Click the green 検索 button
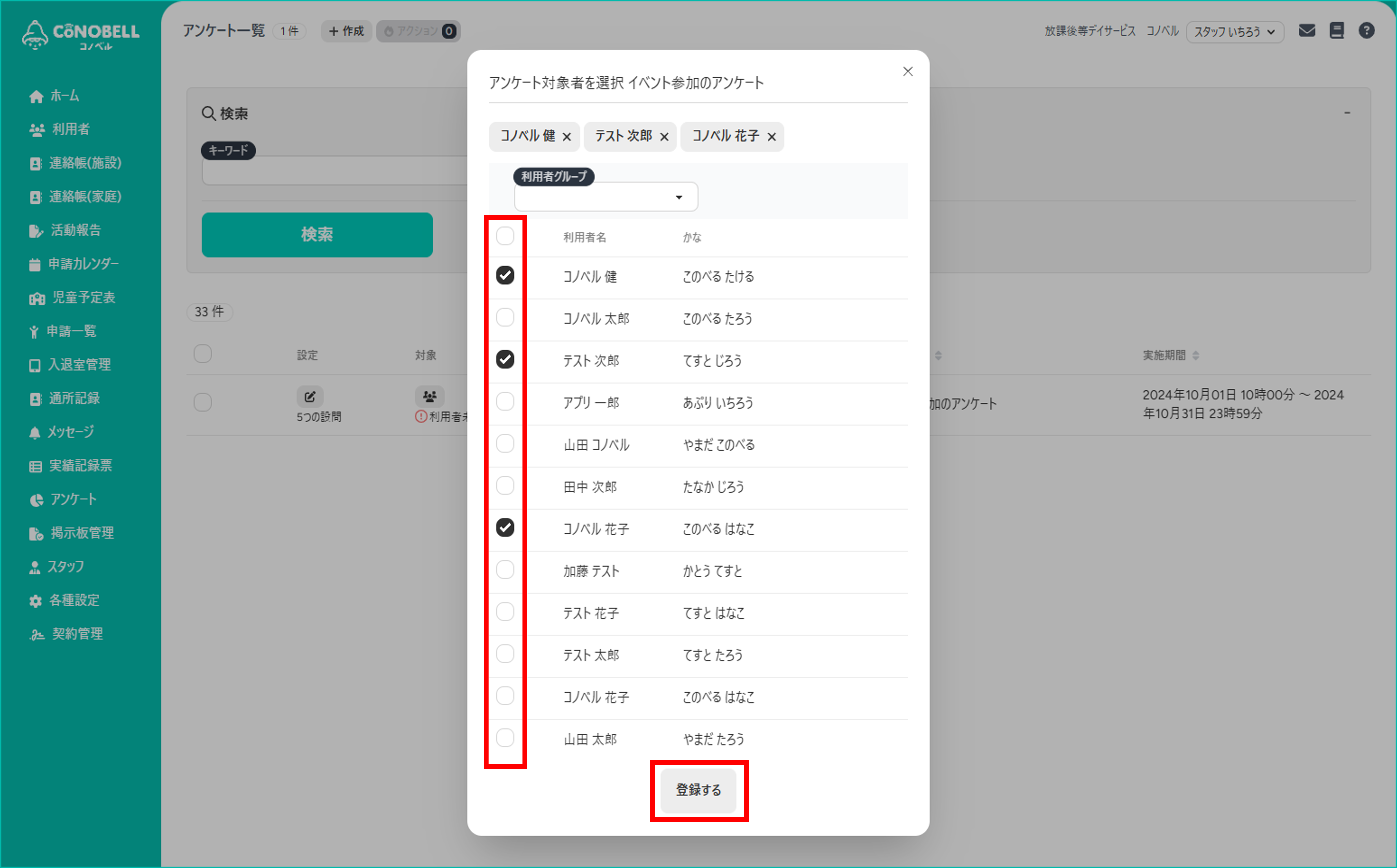The image size is (1397, 868). [317, 235]
